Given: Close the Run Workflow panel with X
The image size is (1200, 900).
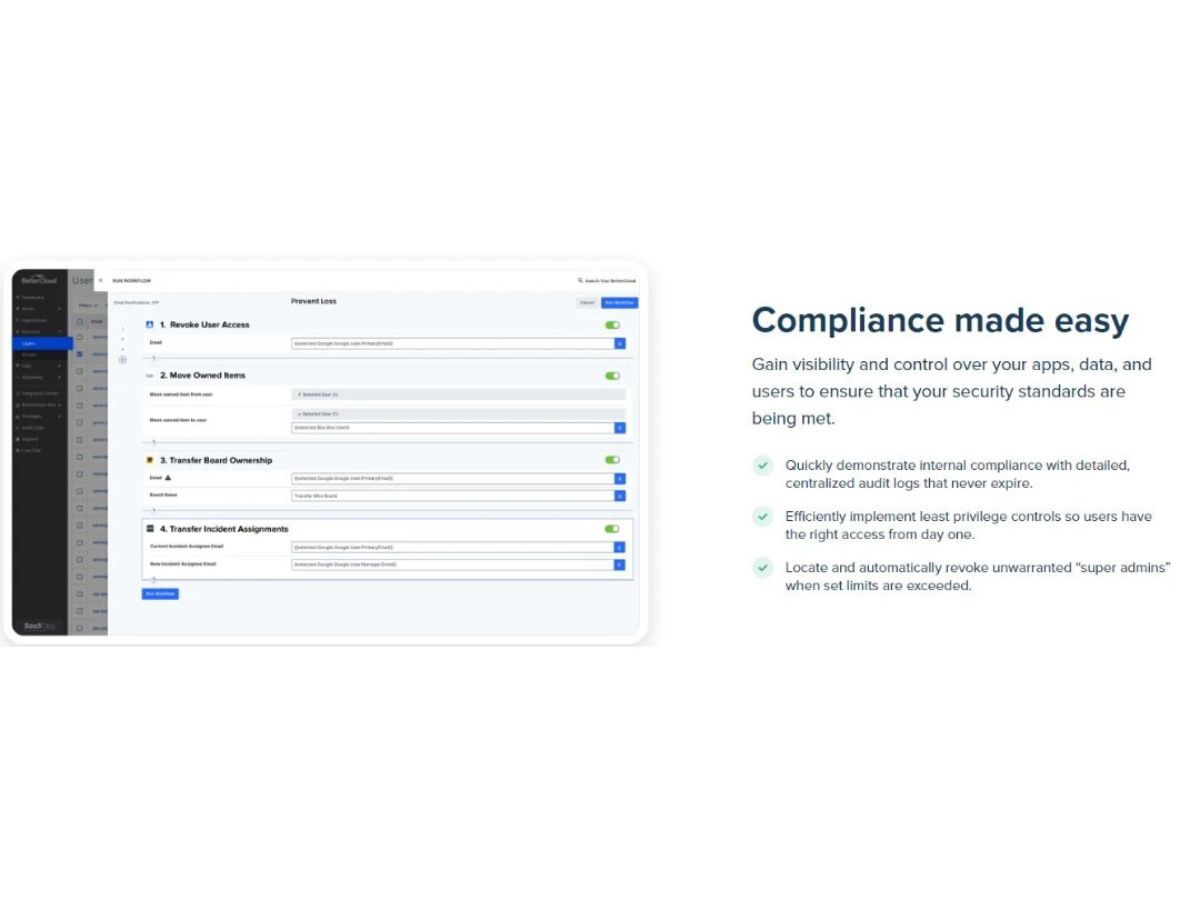Looking at the screenshot, I should [101, 281].
